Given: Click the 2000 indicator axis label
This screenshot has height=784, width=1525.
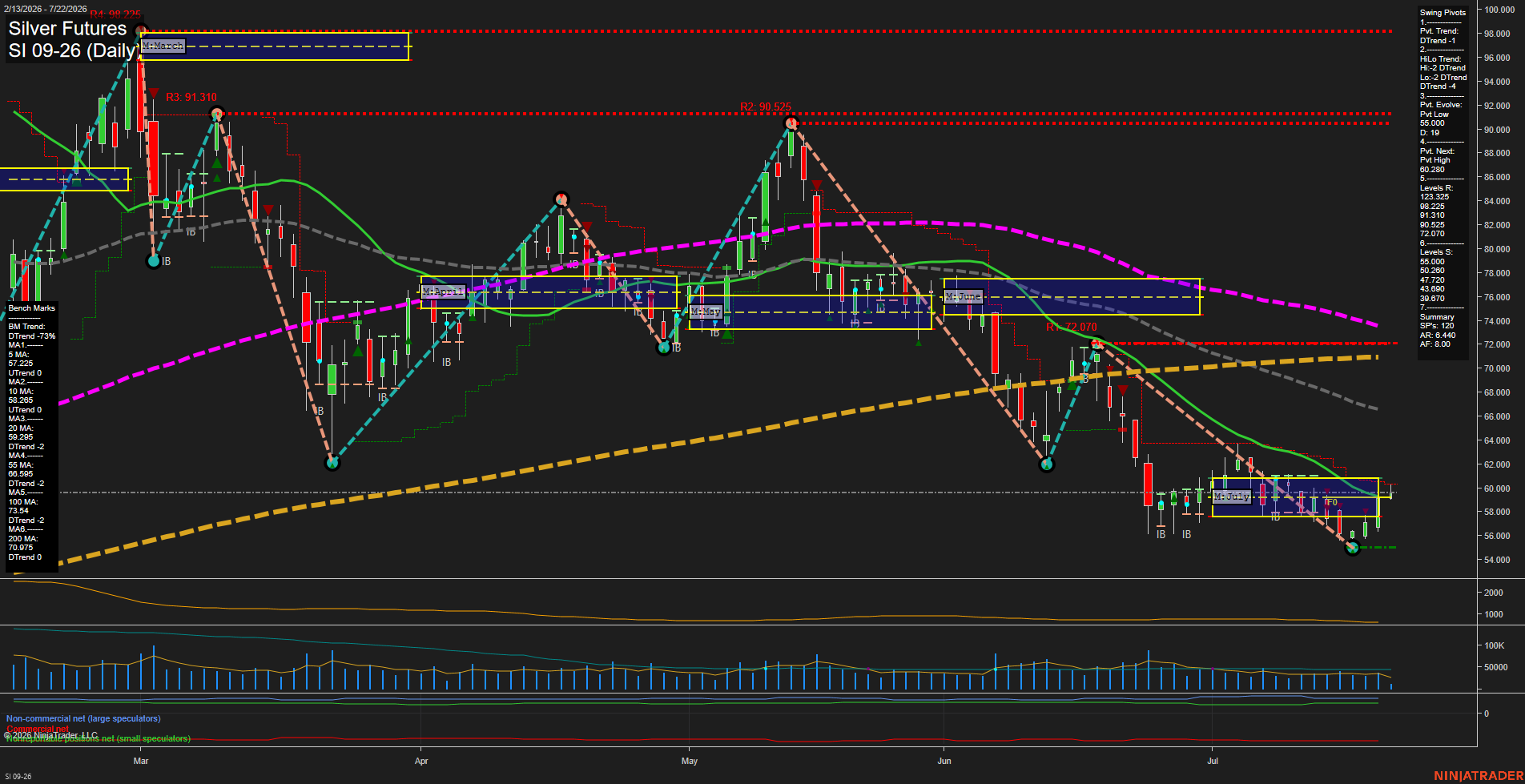Looking at the screenshot, I should (1494, 593).
